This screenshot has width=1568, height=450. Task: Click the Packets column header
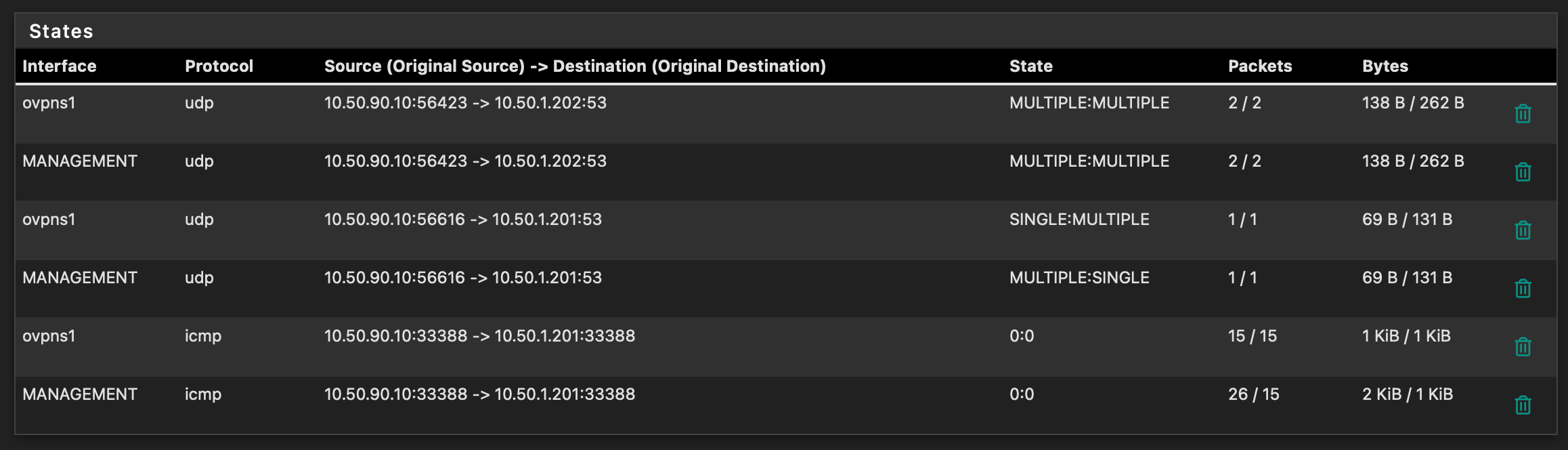tap(1260, 66)
